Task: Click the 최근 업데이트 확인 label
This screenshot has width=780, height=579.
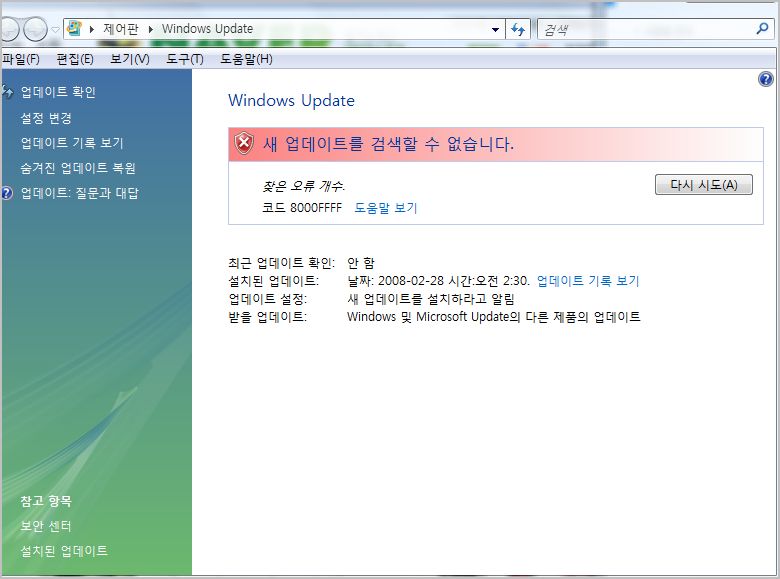Action: (x=282, y=263)
